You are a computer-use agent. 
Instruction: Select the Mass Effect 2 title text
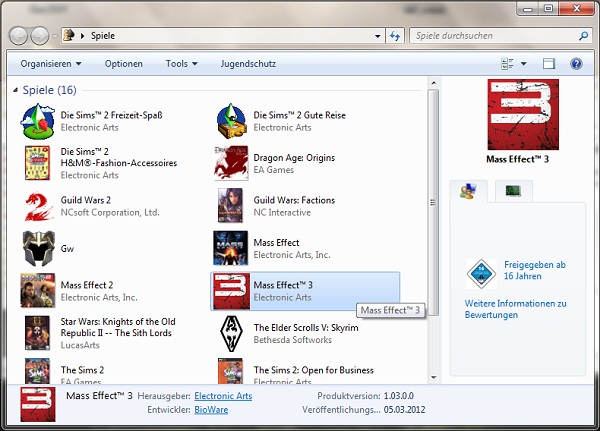87,285
